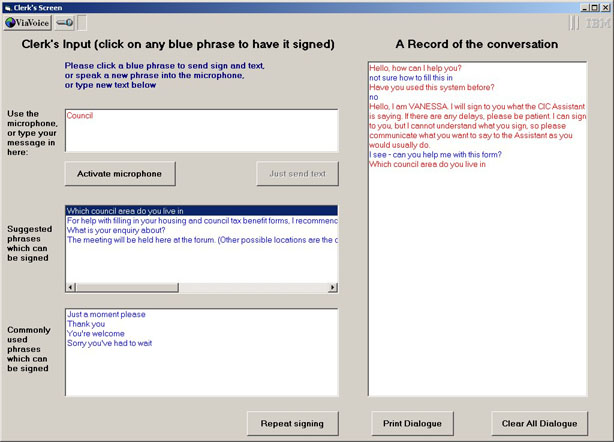
Task: Minimize the Clerk's Screen window
Action: tap(585, 8)
